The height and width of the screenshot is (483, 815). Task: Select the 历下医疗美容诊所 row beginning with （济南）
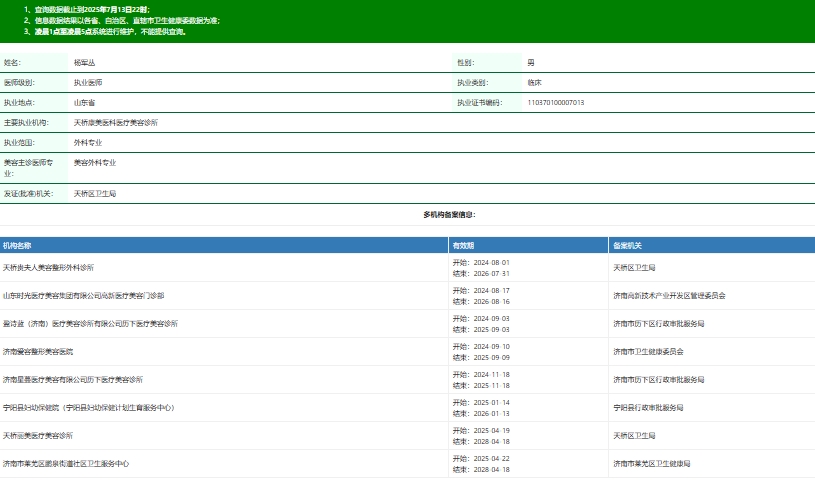pyautogui.click(x=90, y=324)
